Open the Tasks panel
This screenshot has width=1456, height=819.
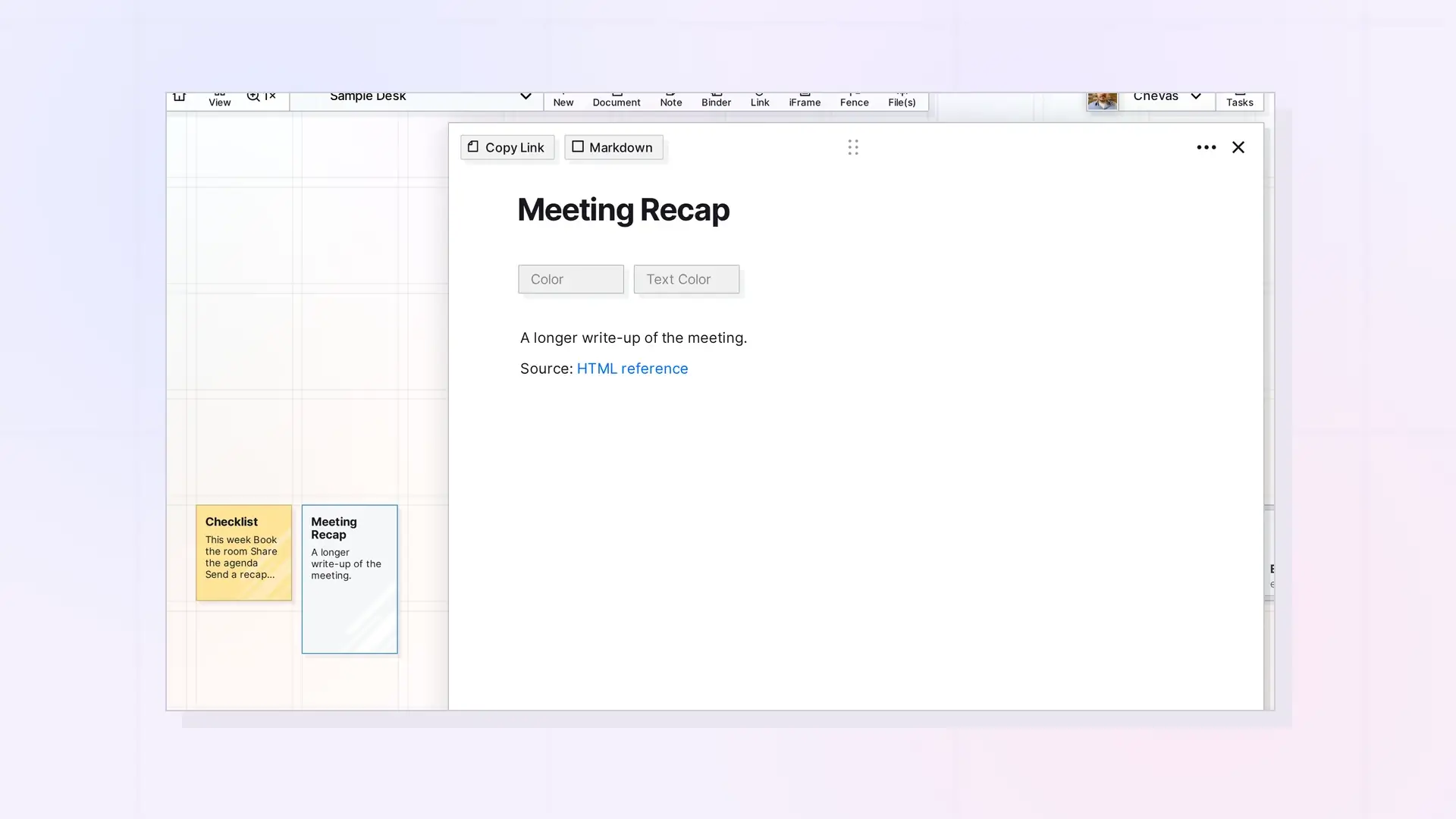click(x=1240, y=101)
